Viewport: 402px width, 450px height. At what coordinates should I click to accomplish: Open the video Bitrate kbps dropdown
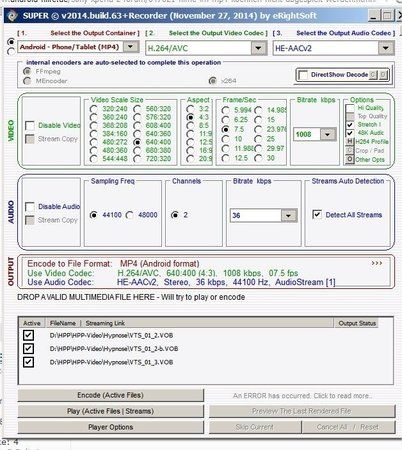point(327,134)
